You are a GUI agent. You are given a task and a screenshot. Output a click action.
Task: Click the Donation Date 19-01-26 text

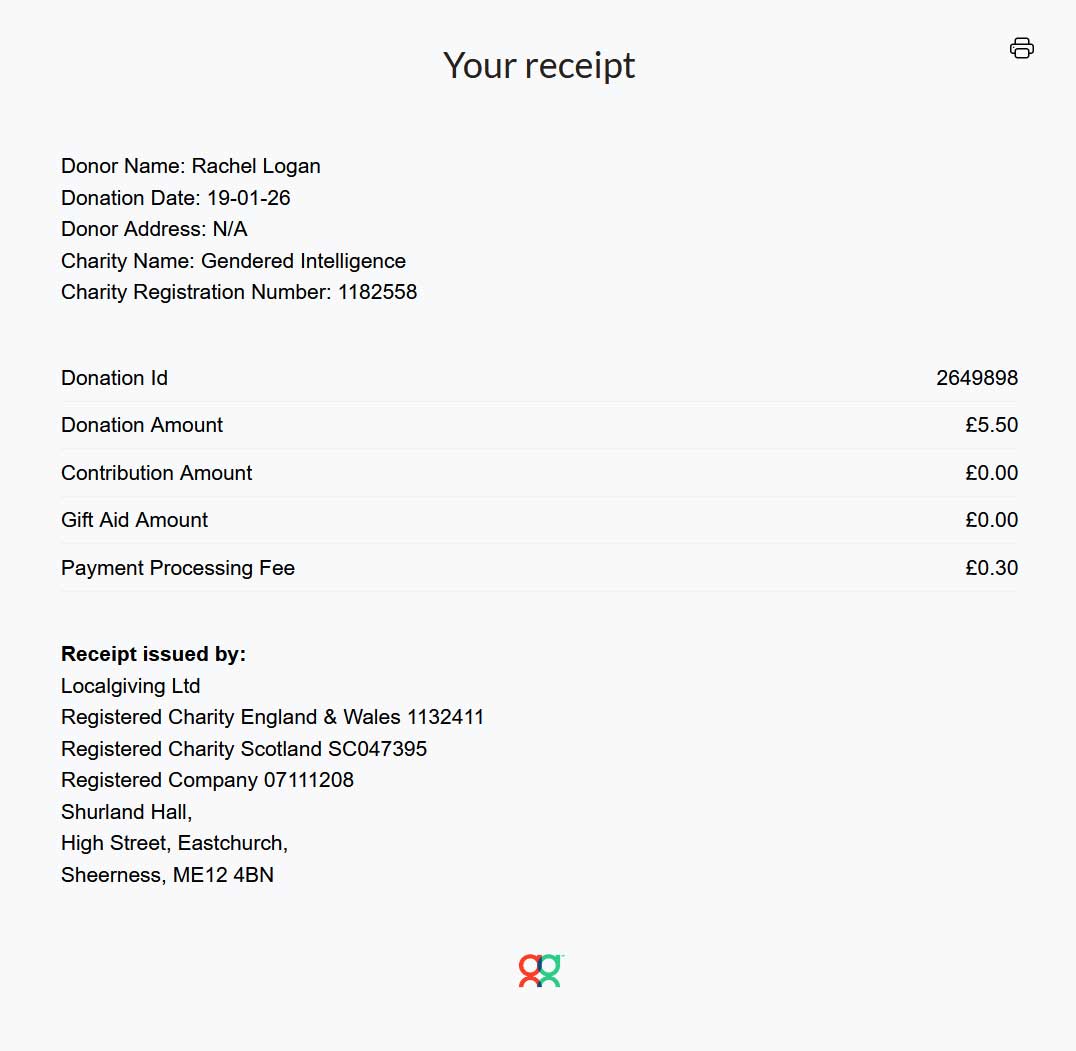(176, 198)
